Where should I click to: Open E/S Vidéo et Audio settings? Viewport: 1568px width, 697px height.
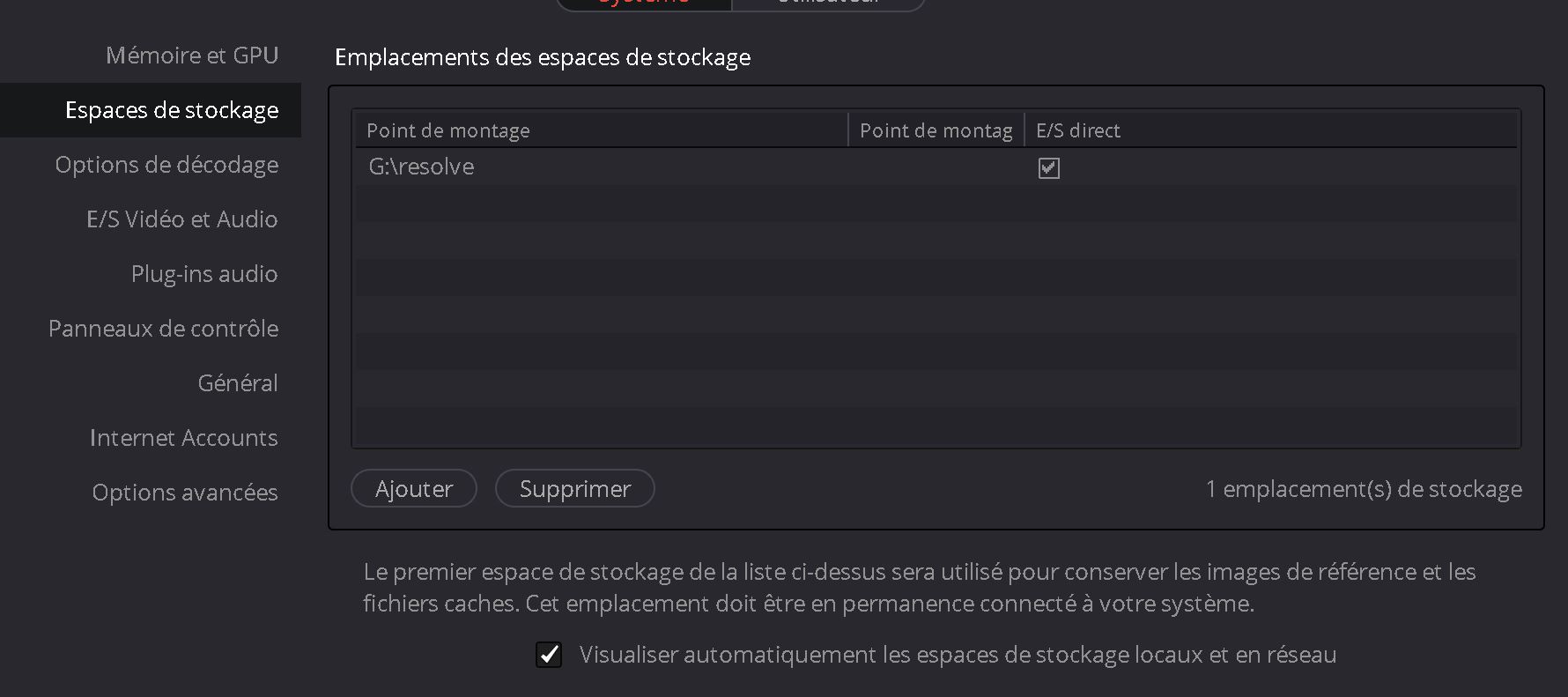[182, 219]
